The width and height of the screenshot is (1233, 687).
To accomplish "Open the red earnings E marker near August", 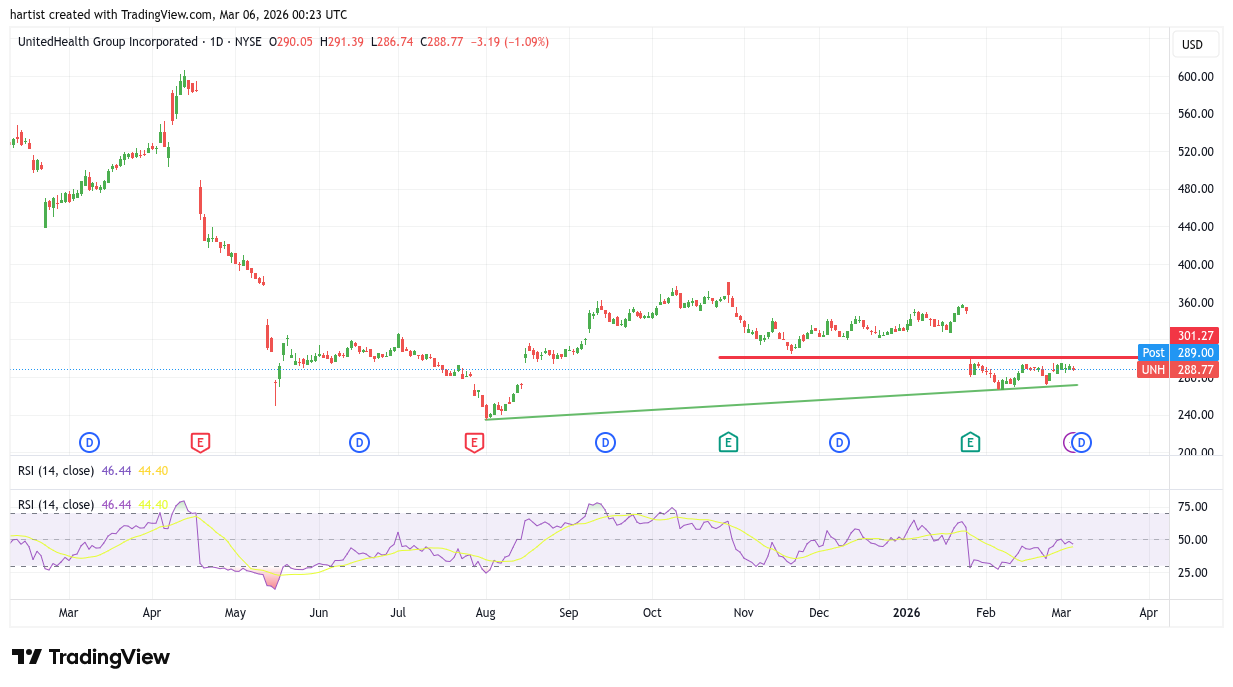I will click(x=474, y=442).
